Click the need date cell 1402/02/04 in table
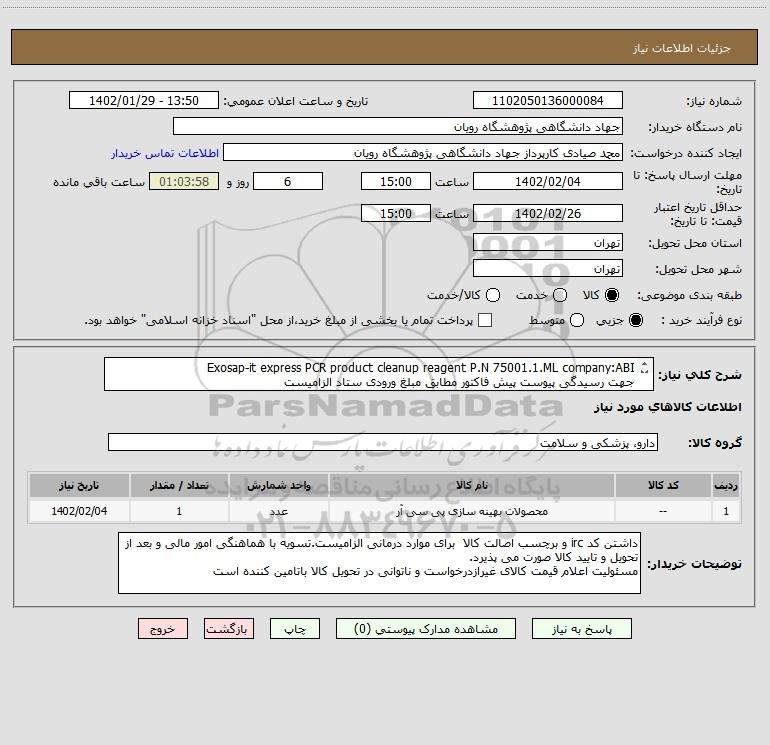The image size is (770, 745). (79, 511)
